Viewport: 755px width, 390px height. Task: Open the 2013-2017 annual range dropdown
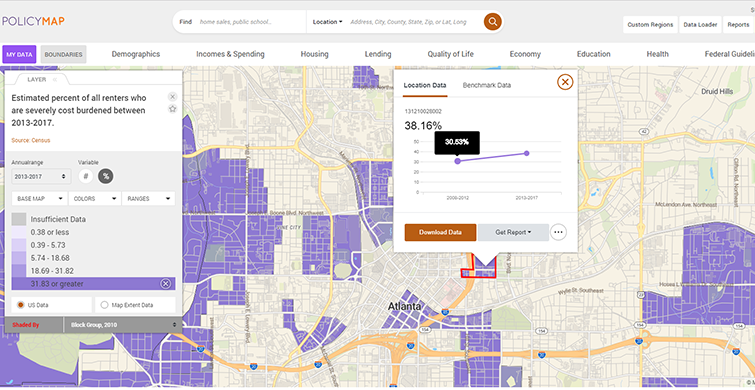pos(41,177)
